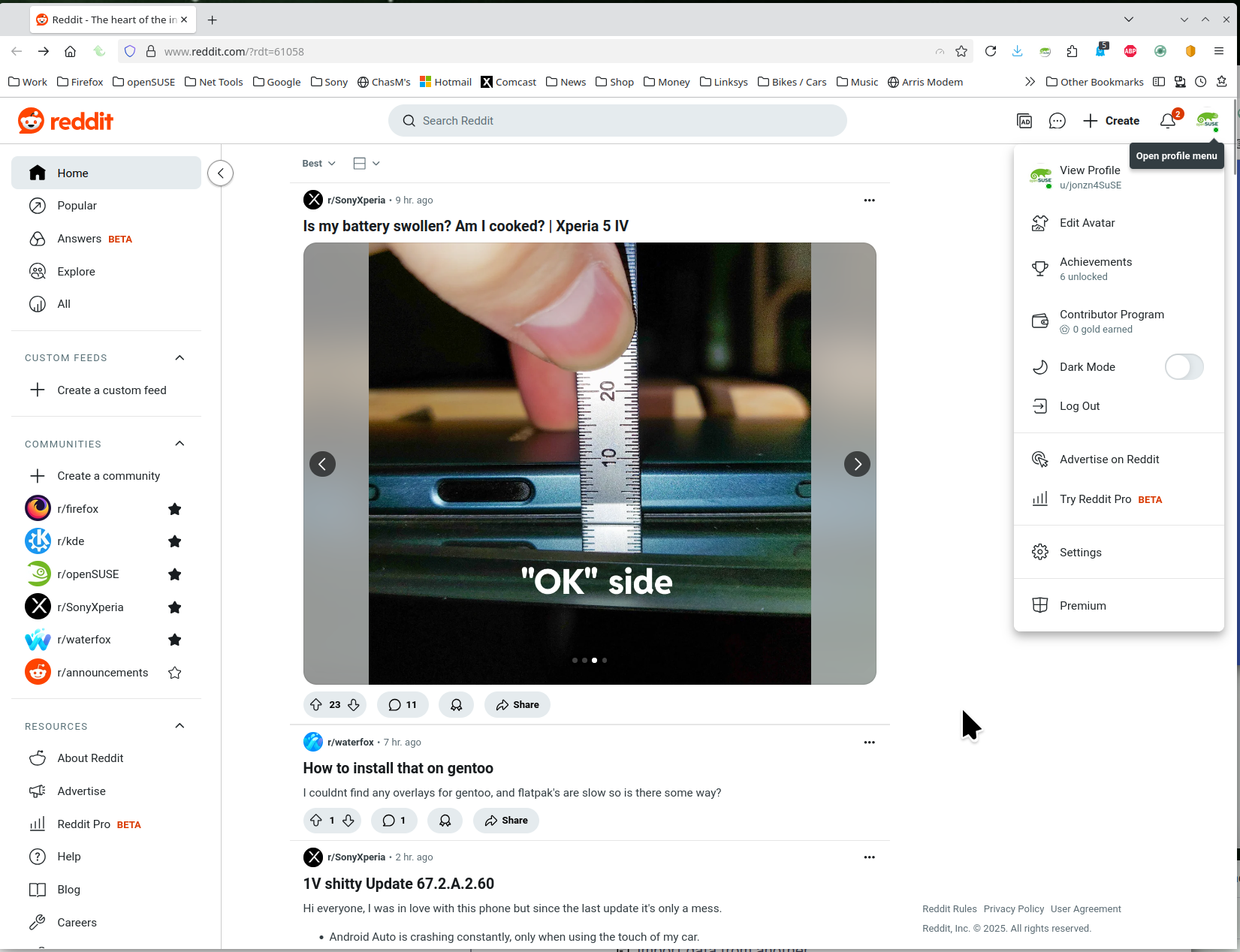Unfavorite r/firefox star
Screen dimensions: 1240x952
pos(175,509)
